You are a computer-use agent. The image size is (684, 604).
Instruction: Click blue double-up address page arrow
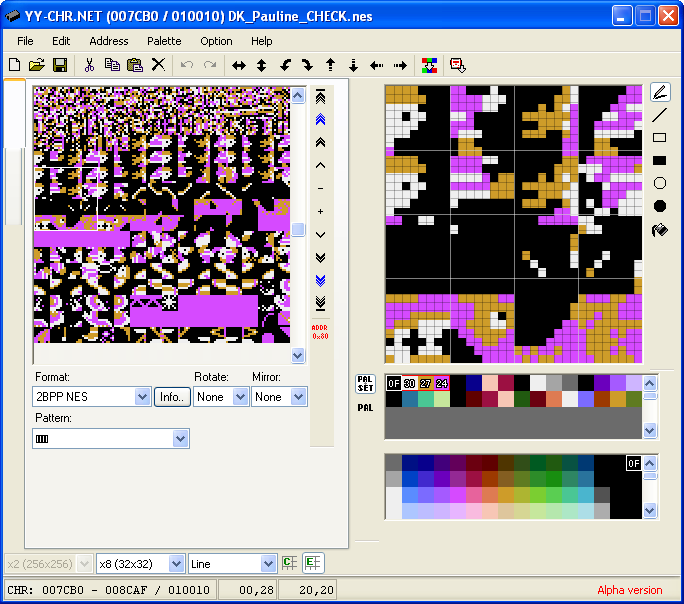(x=321, y=119)
